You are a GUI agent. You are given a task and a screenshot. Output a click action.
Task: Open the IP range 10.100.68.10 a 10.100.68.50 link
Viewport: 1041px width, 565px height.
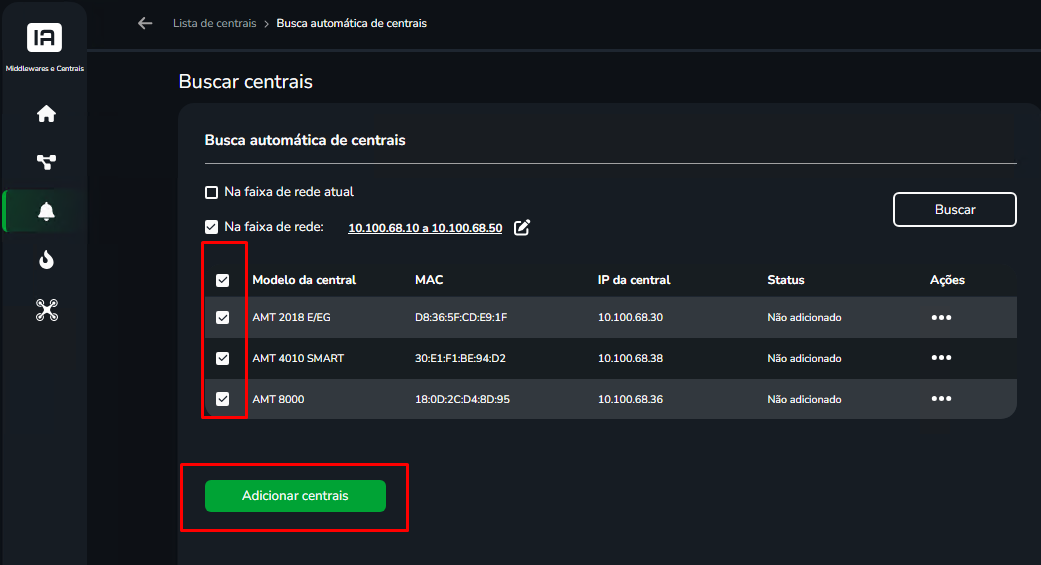click(x=425, y=228)
